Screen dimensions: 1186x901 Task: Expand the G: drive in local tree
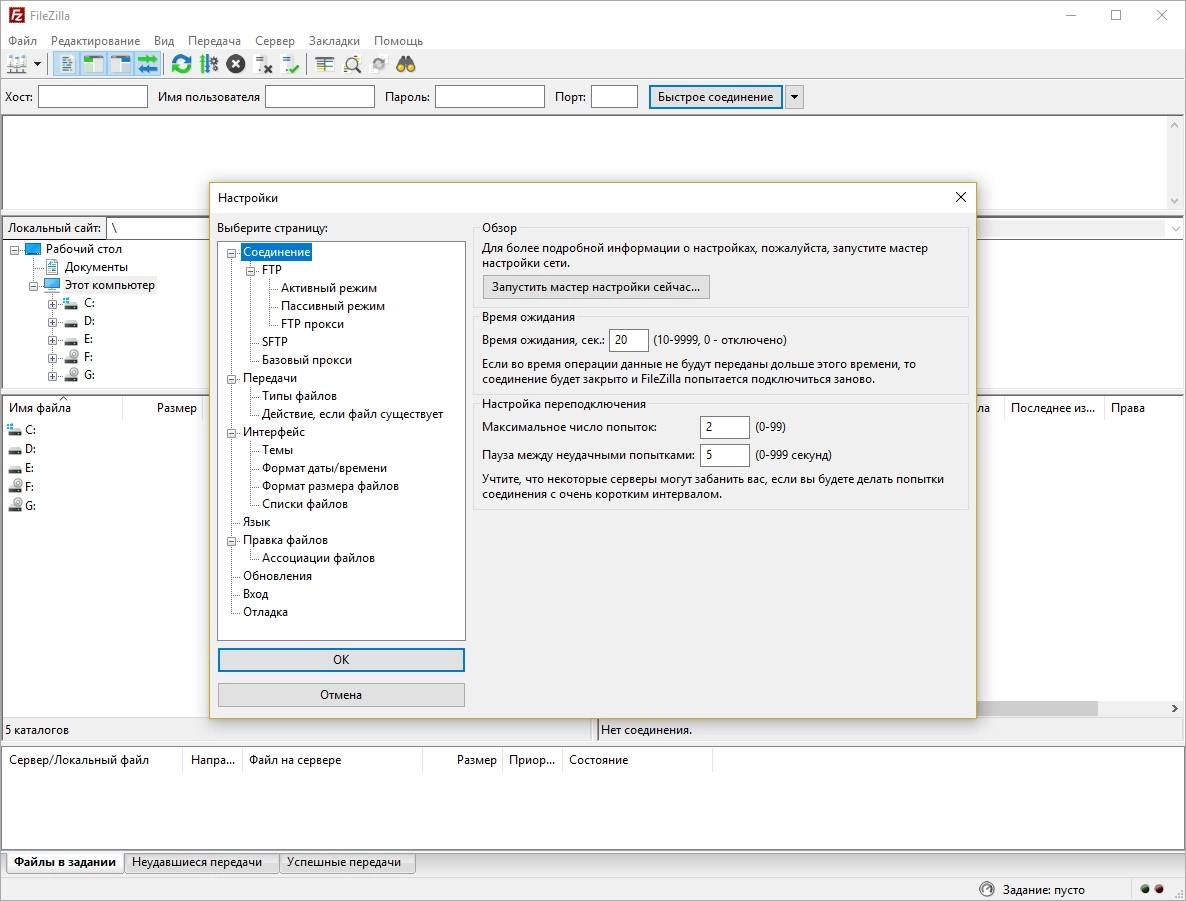tap(52, 376)
